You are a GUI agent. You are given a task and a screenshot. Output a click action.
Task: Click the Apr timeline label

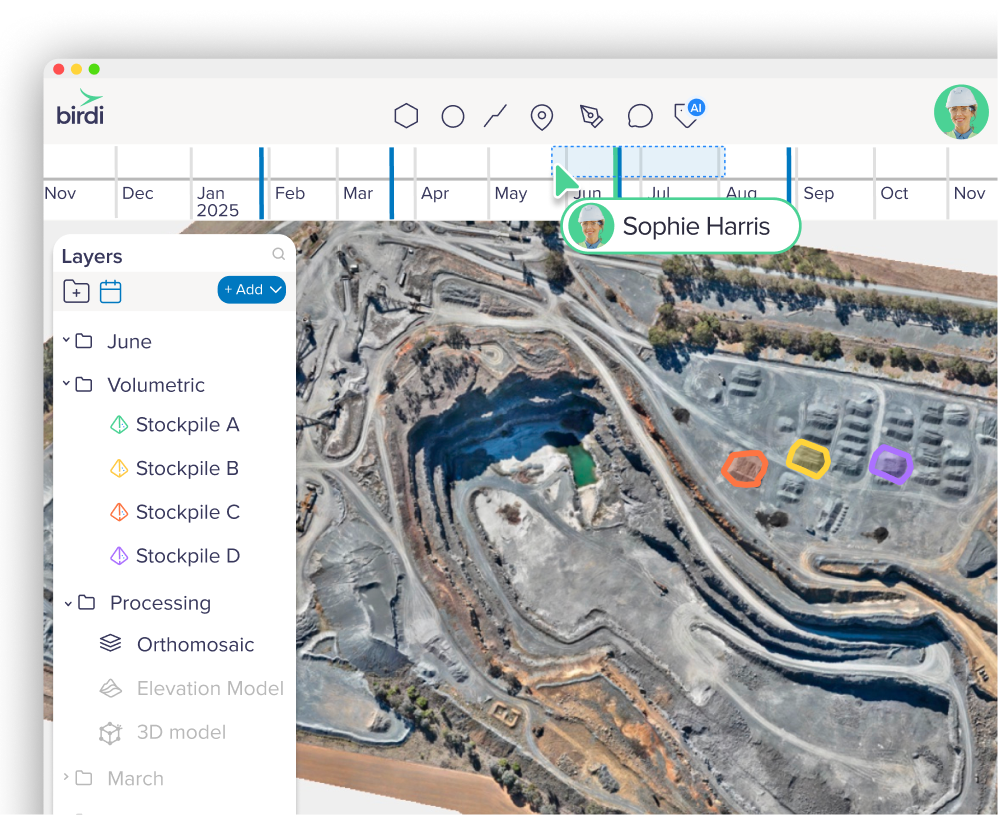435,193
